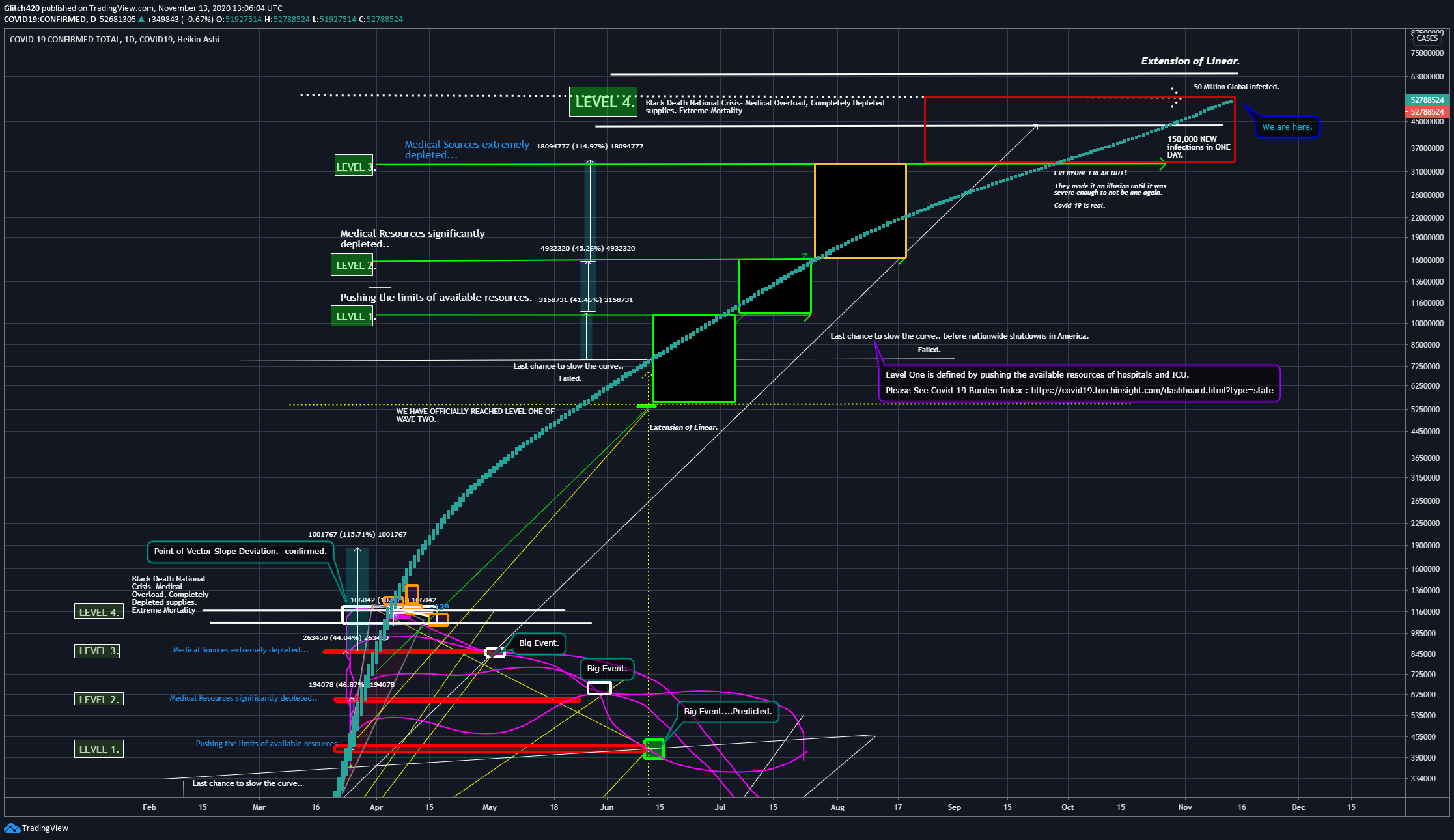Click the '1001767 (115.71%)' measurement label
The width and height of the screenshot is (1454, 840).
tap(357, 535)
